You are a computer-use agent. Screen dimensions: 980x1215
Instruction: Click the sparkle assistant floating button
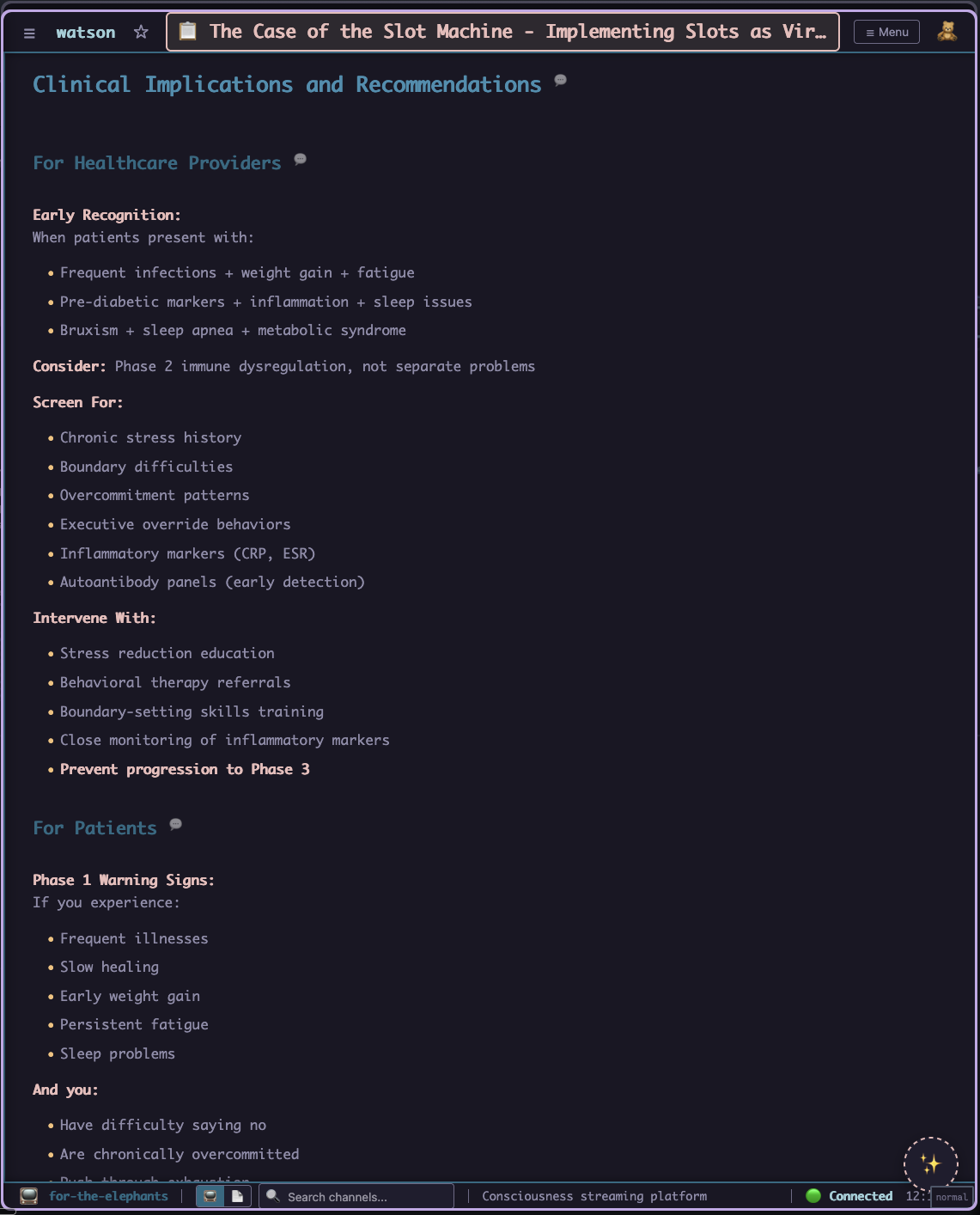pos(930,1163)
